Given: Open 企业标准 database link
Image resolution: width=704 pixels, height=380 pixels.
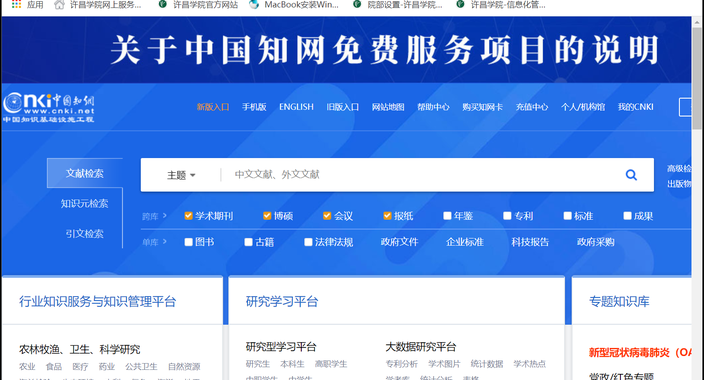Looking at the screenshot, I should click(x=465, y=242).
